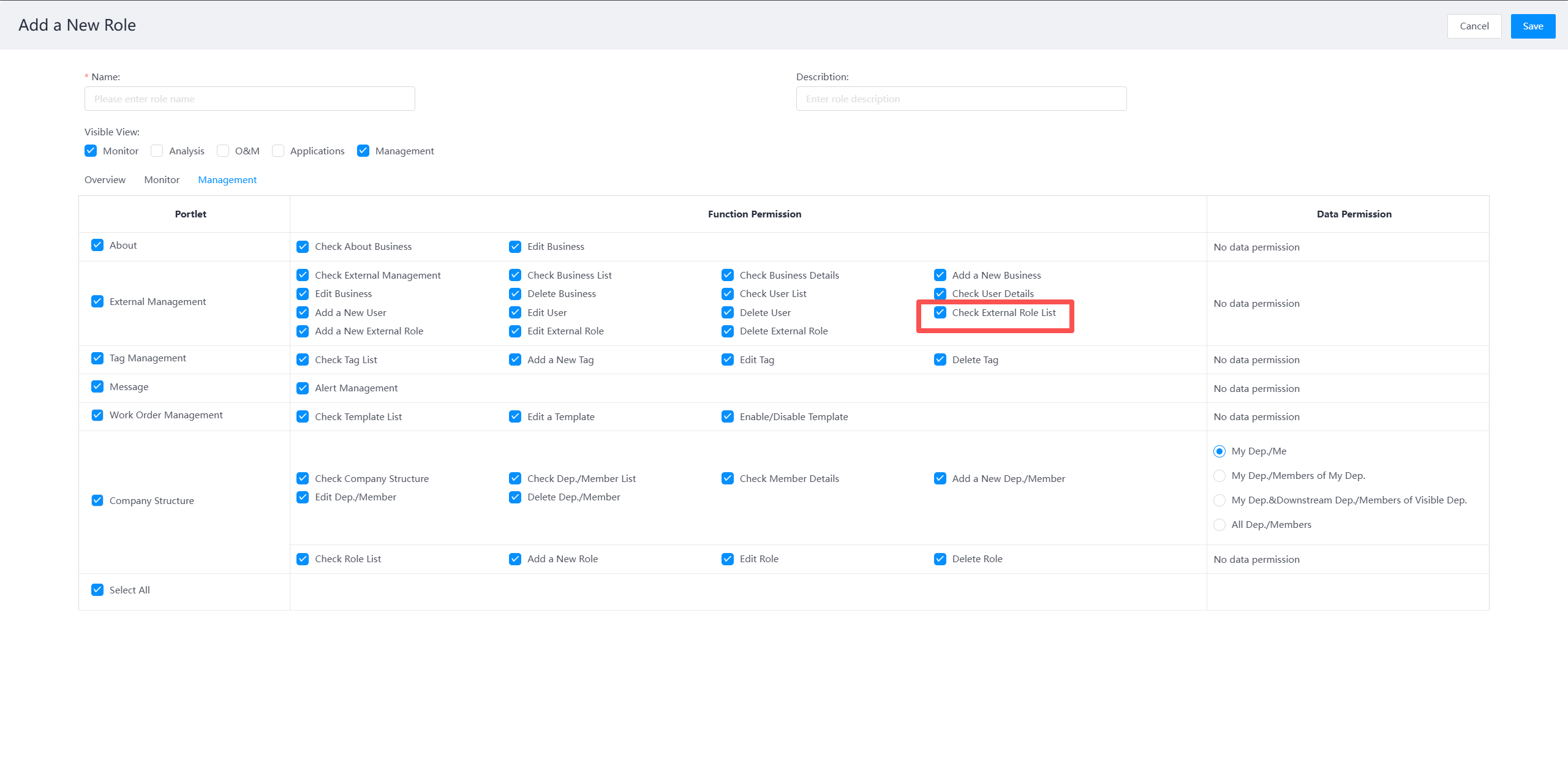The height and width of the screenshot is (779, 1568).
Task: Select My Dep.&Downstream Dep. radio button
Action: click(1219, 500)
